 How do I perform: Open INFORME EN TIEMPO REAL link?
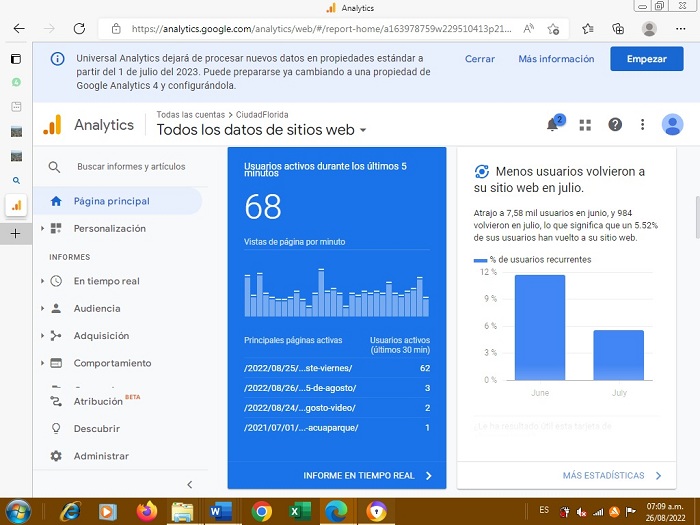[367, 475]
